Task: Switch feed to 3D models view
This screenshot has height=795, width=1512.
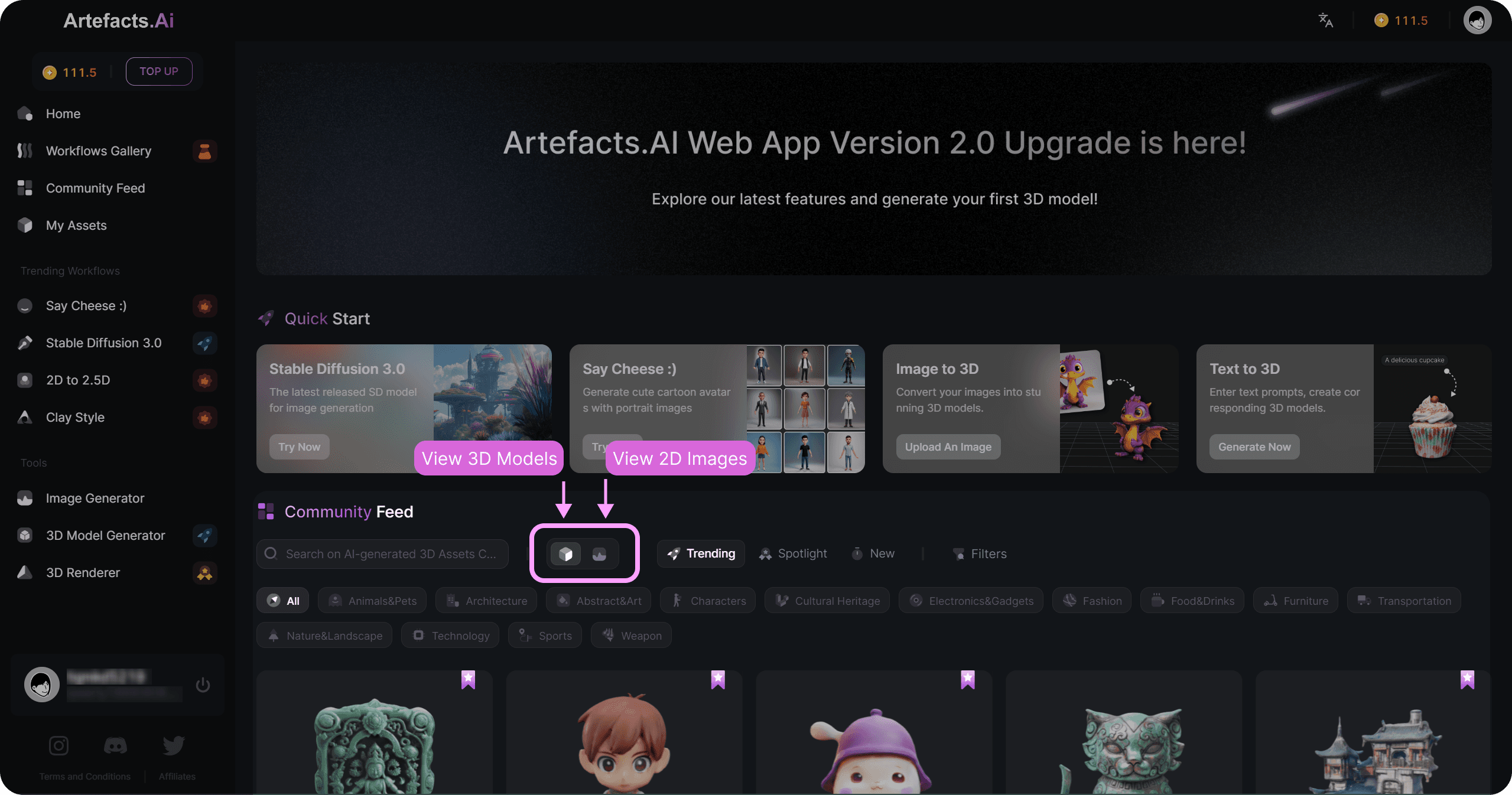Action: (565, 553)
